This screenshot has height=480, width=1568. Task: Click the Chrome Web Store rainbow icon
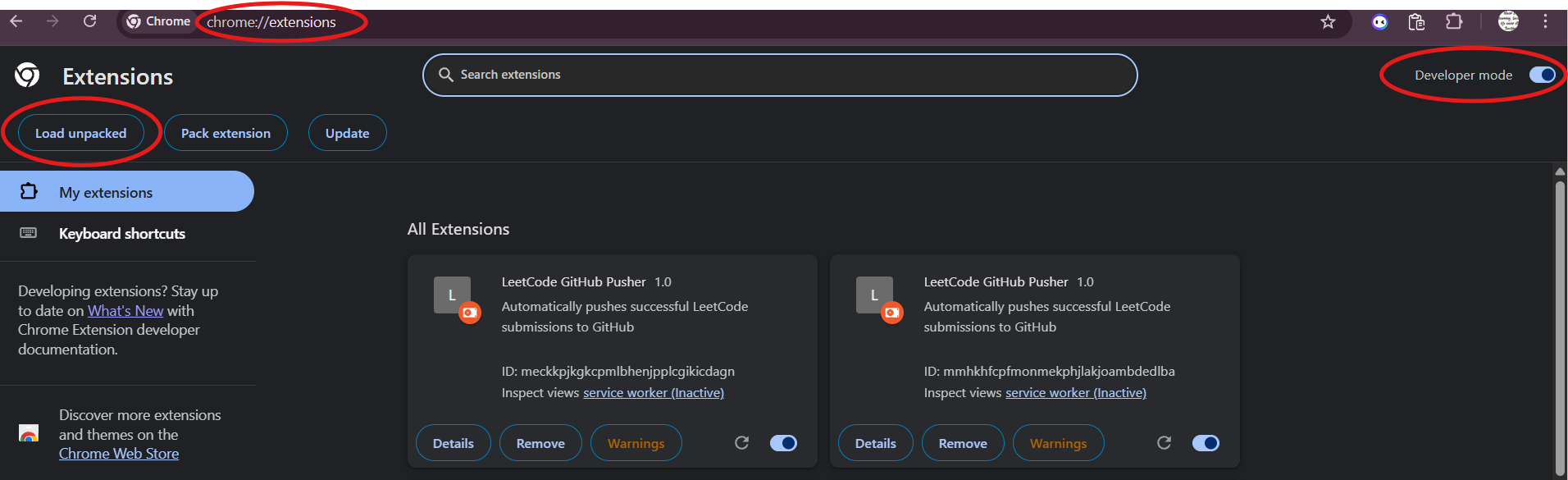click(x=29, y=433)
